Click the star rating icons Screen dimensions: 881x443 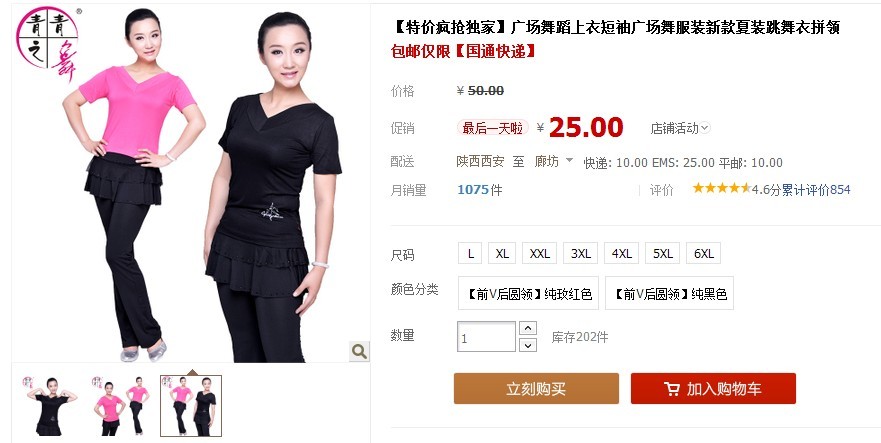721,188
